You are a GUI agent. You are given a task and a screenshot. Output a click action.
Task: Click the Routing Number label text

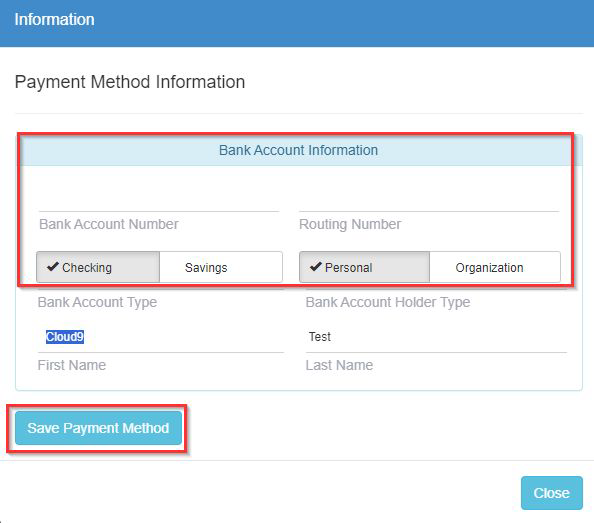350,224
